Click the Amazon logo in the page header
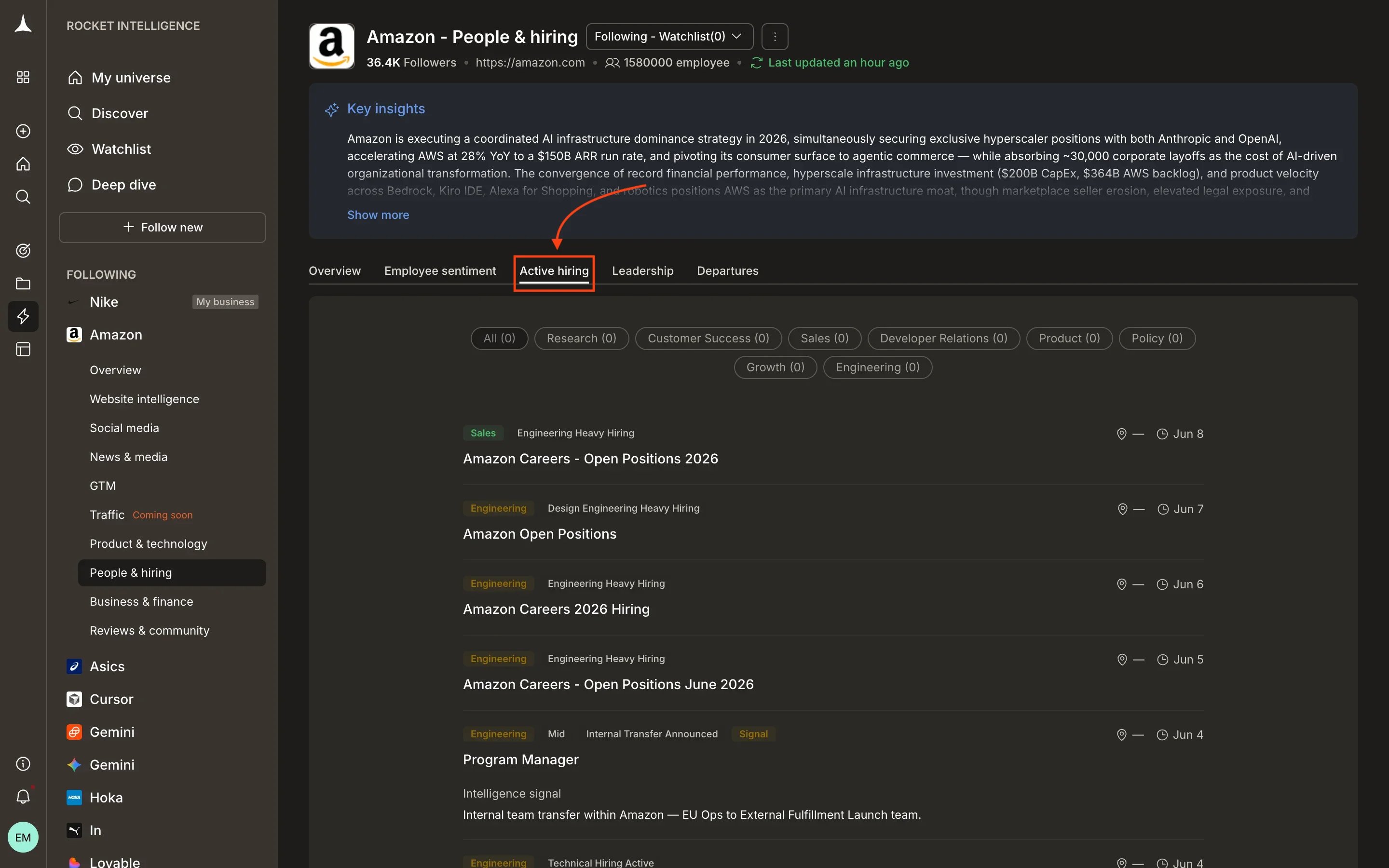 click(x=332, y=46)
